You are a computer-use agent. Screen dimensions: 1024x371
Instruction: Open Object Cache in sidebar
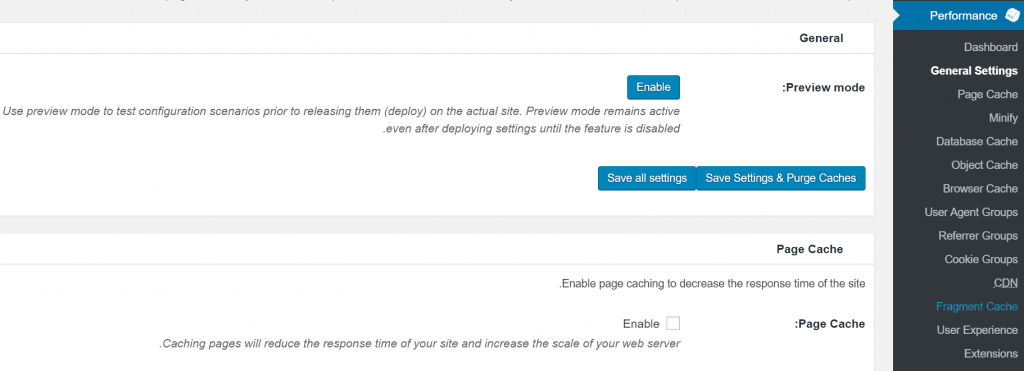point(984,165)
